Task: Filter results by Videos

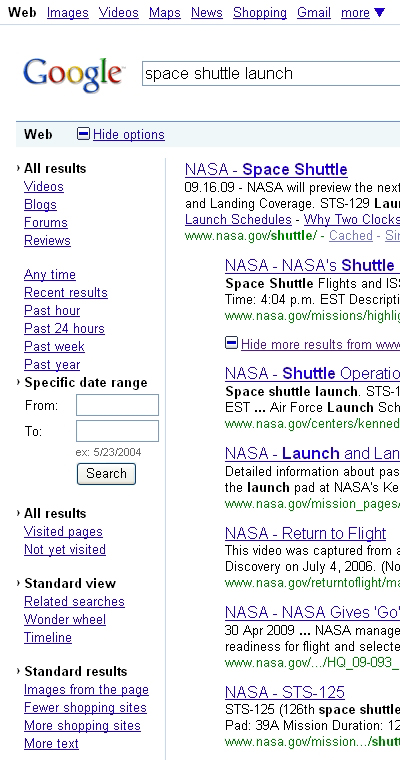Action: coord(44,187)
